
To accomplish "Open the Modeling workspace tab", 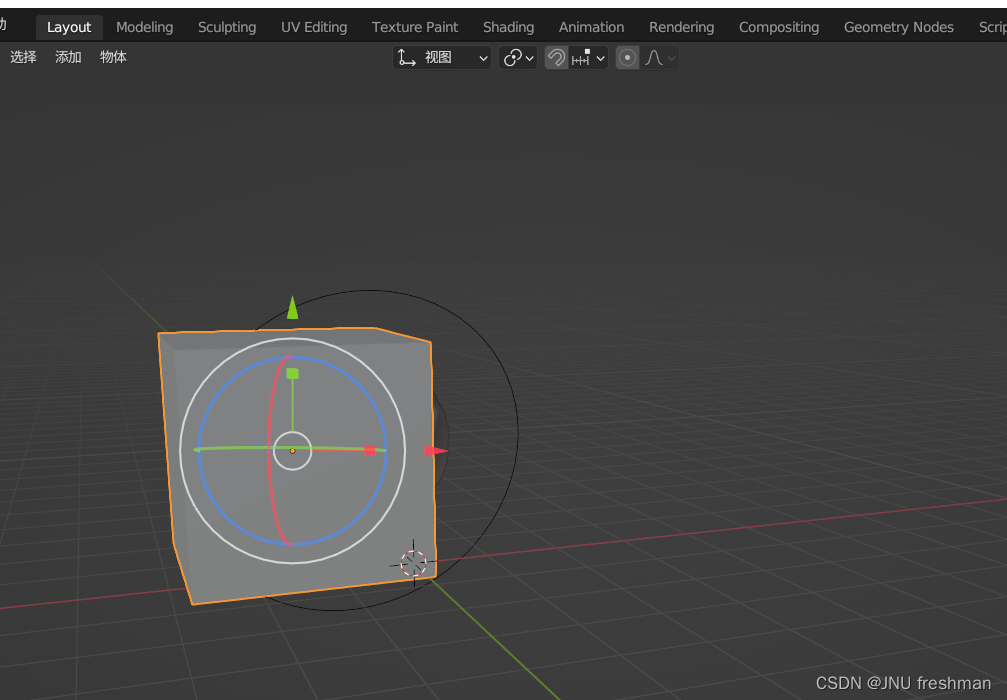I will tap(144, 28).
